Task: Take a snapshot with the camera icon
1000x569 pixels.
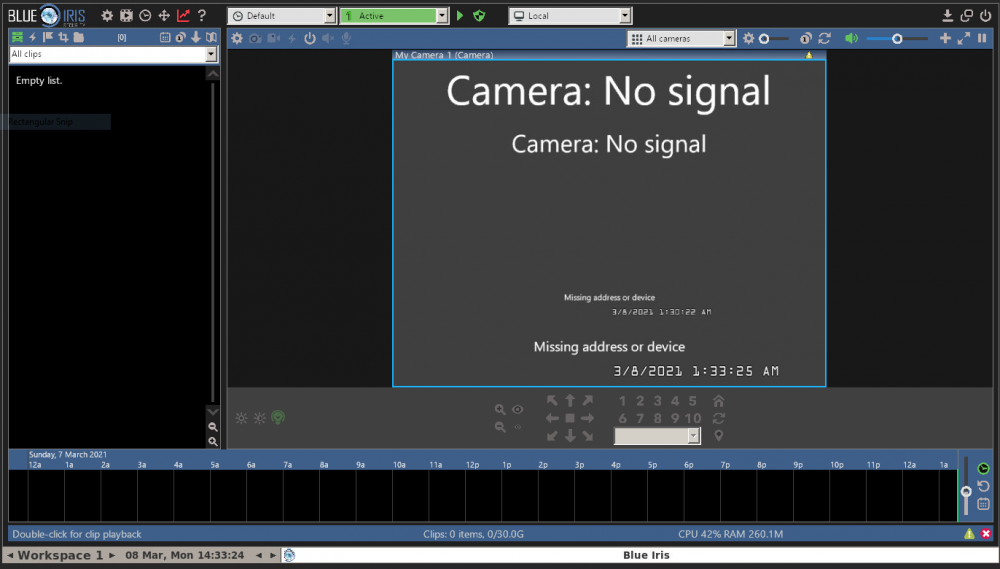Action: coord(255,38)
